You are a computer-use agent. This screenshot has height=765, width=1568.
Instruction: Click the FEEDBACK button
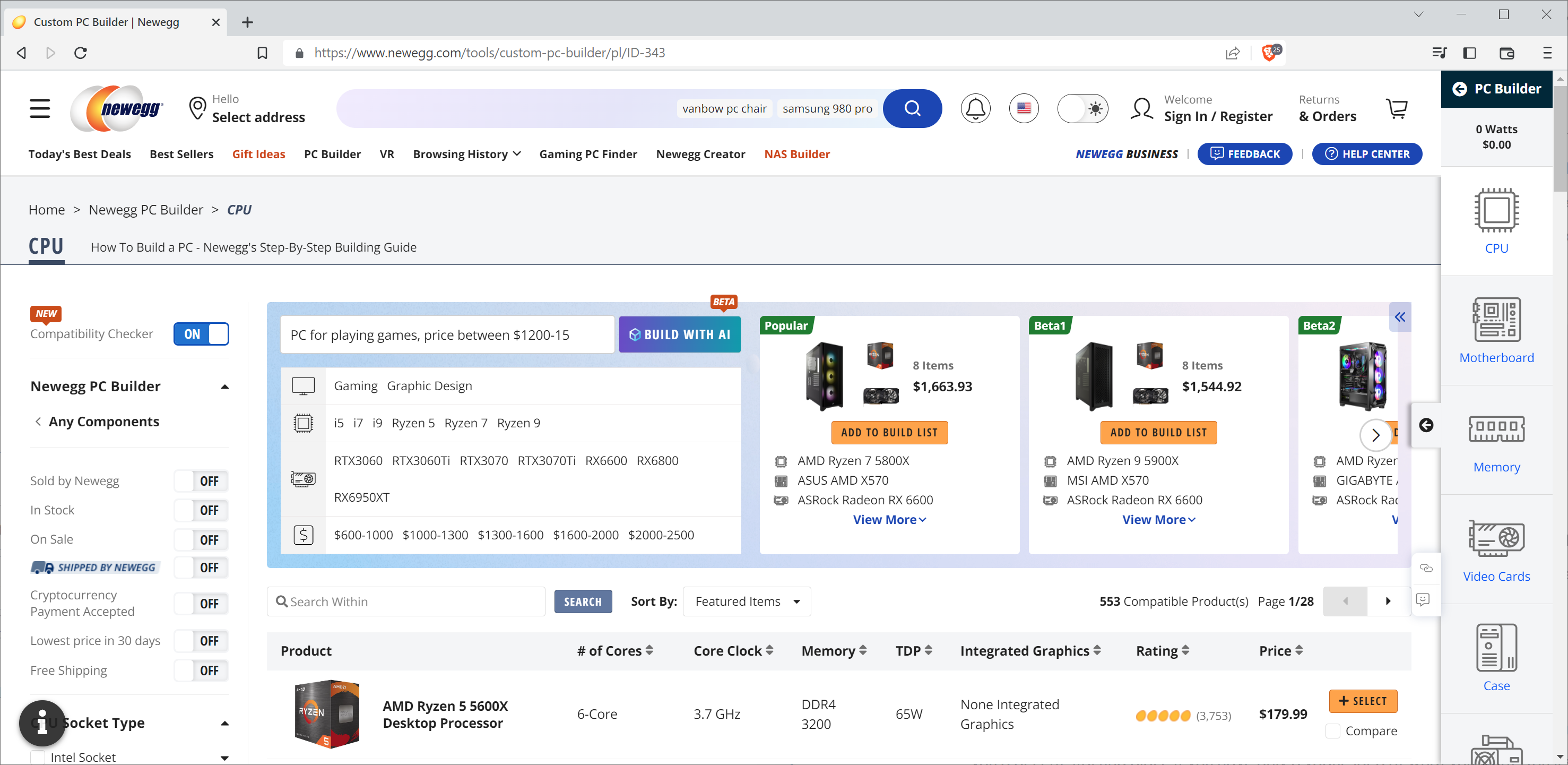[x=1245, y=154]
